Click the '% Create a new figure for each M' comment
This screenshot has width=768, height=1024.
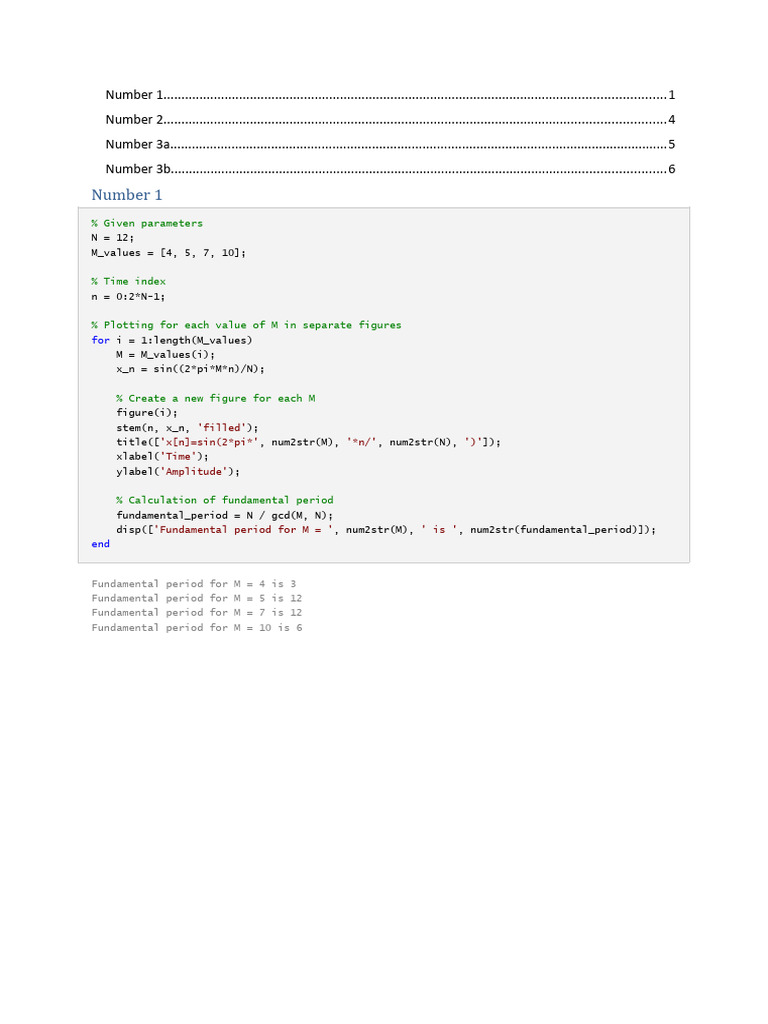point(216,398)
